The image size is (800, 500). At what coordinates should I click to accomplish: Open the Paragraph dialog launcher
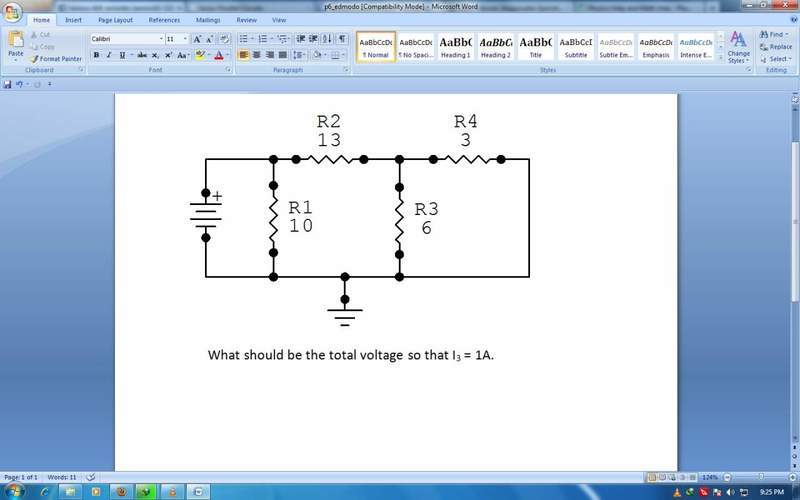pyautogui.click(x=345, y=70)
